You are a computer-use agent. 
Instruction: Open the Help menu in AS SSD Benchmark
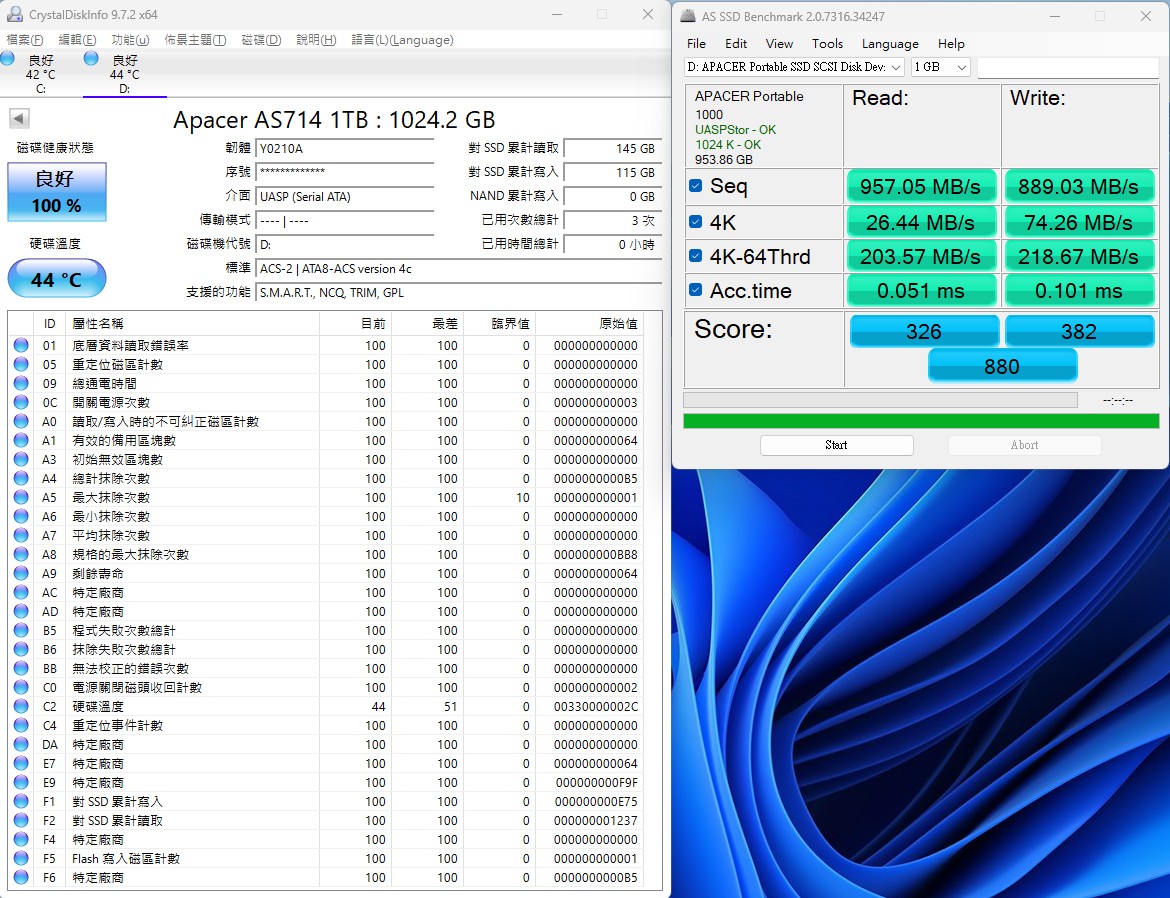click(951, 43)
